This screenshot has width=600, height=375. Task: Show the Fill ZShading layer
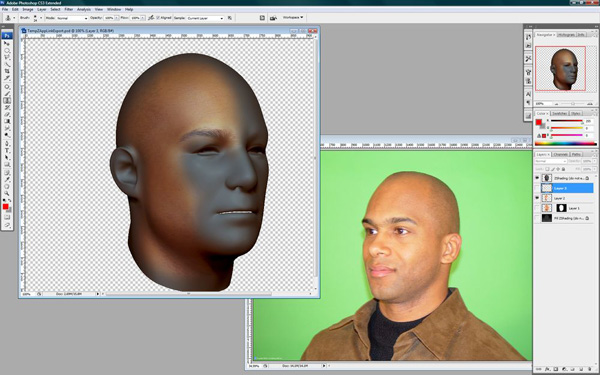[x=537, y=218]
